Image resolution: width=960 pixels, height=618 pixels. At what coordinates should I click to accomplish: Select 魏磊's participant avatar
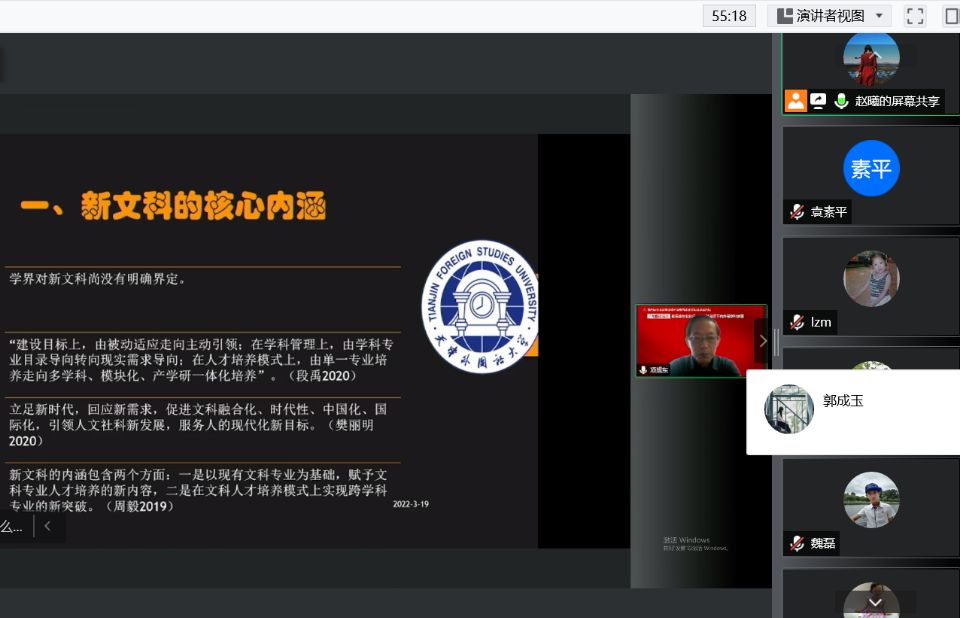871,499
